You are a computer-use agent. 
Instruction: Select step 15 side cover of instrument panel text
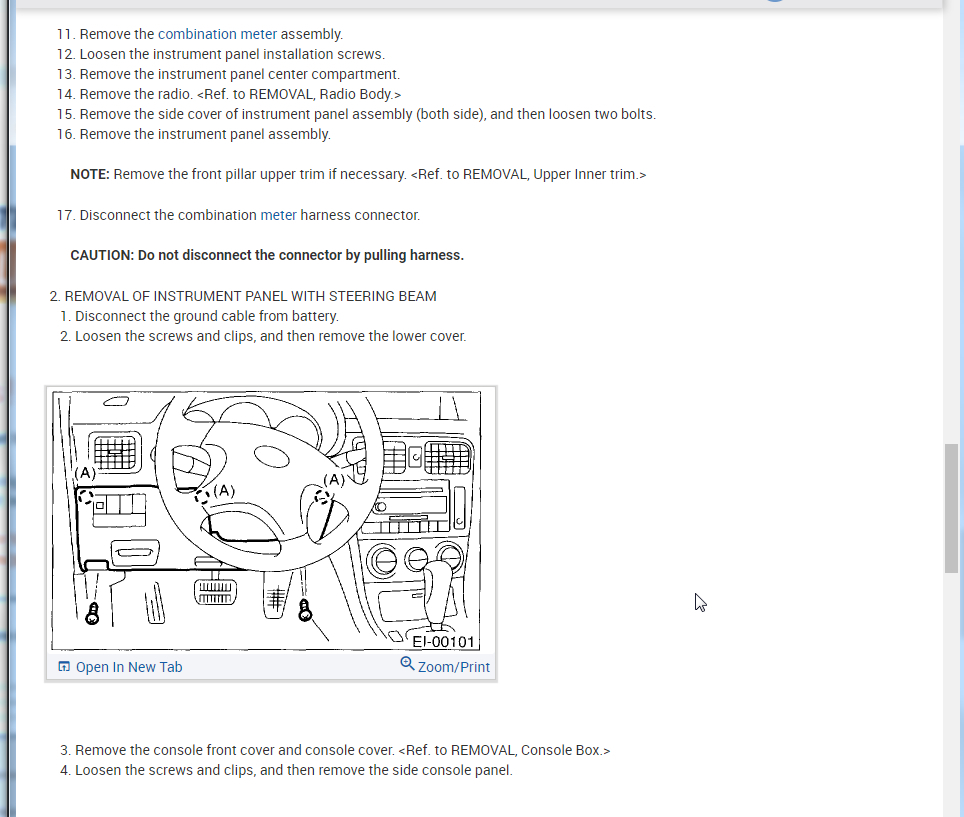coord(356,114)
